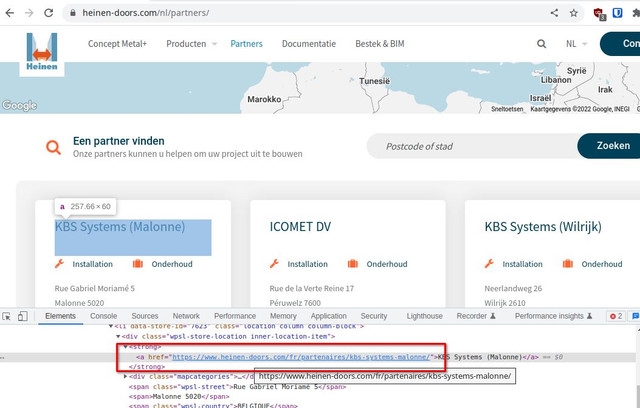Image resolution: width=640 pixels, height=408 pixels.
Task: Expand the mapcategories div node
Action: pos(126,376)
